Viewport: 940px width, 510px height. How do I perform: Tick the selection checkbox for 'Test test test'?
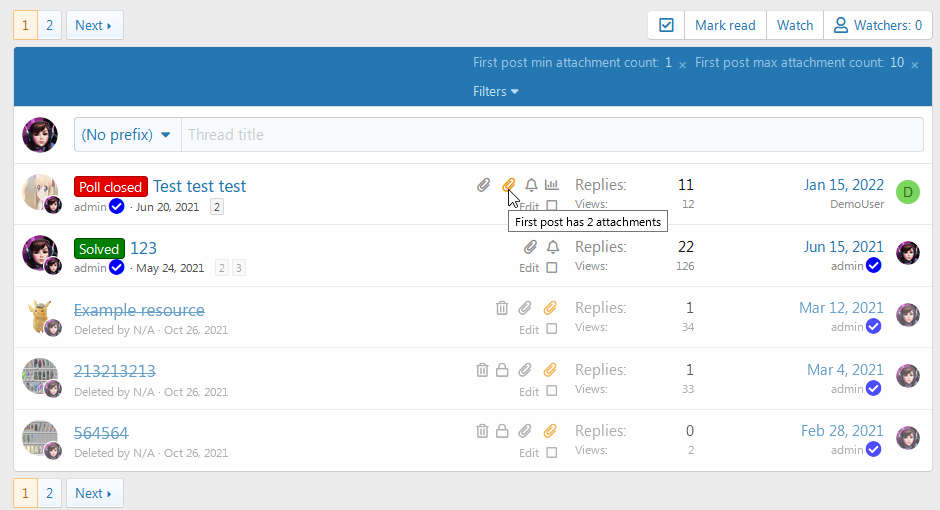click(x=552, y=207)
